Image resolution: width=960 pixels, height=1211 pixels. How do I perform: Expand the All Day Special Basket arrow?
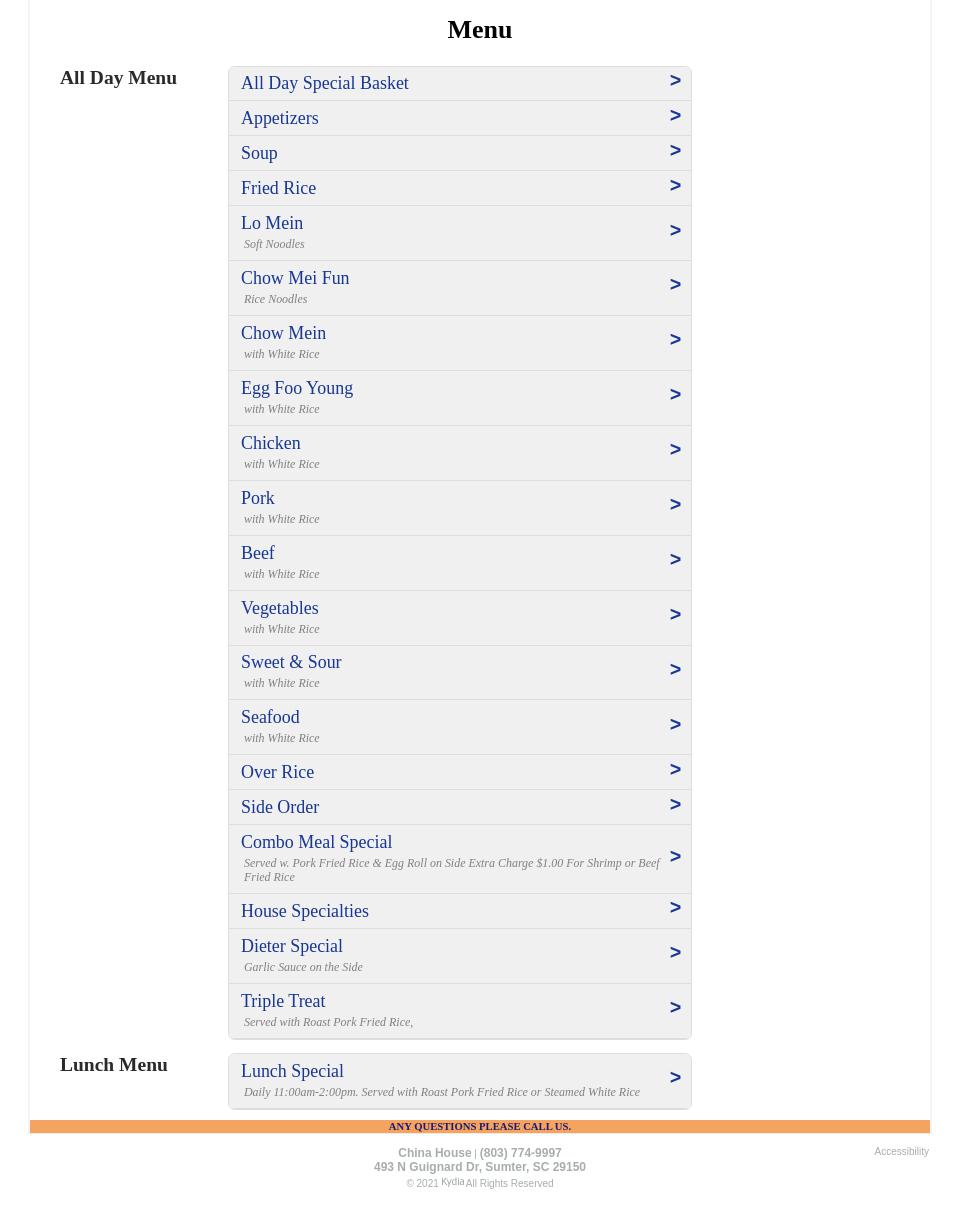pos(675,81)
